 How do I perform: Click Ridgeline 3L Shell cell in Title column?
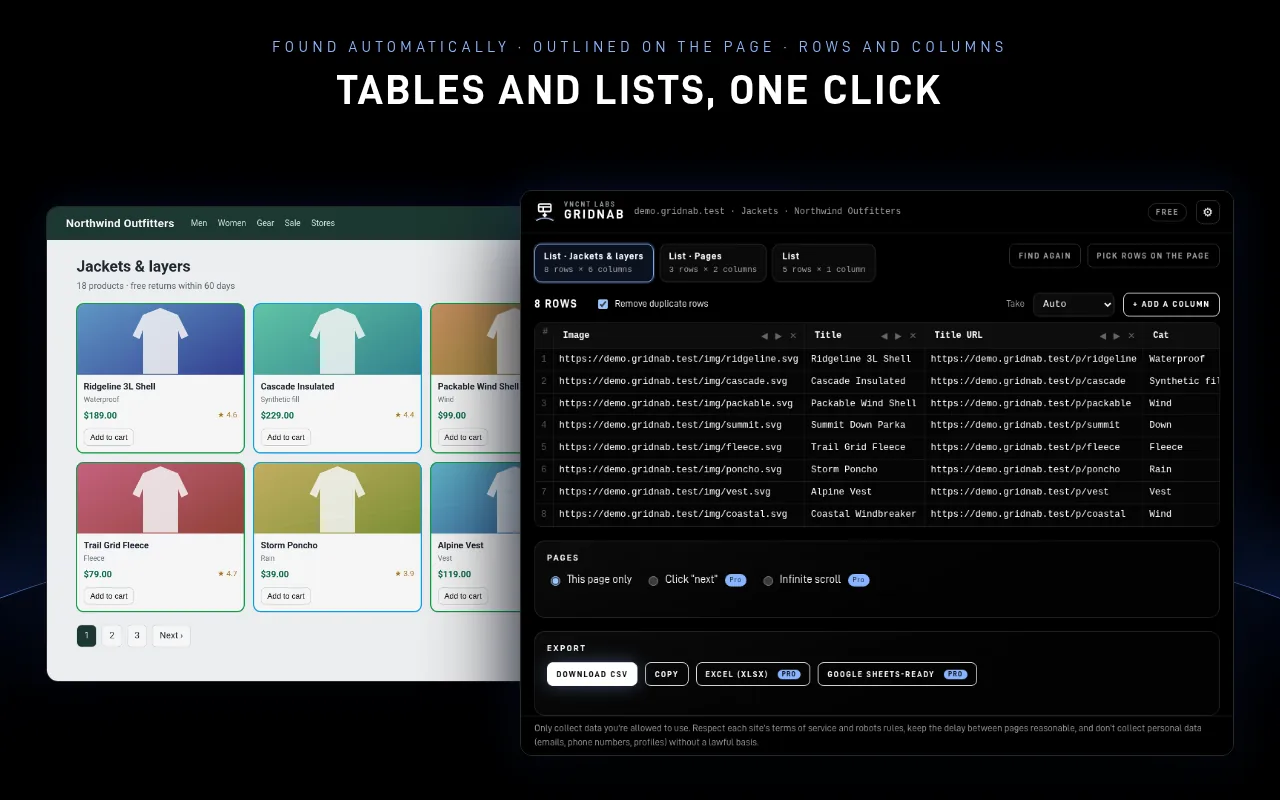pos(861,359)
